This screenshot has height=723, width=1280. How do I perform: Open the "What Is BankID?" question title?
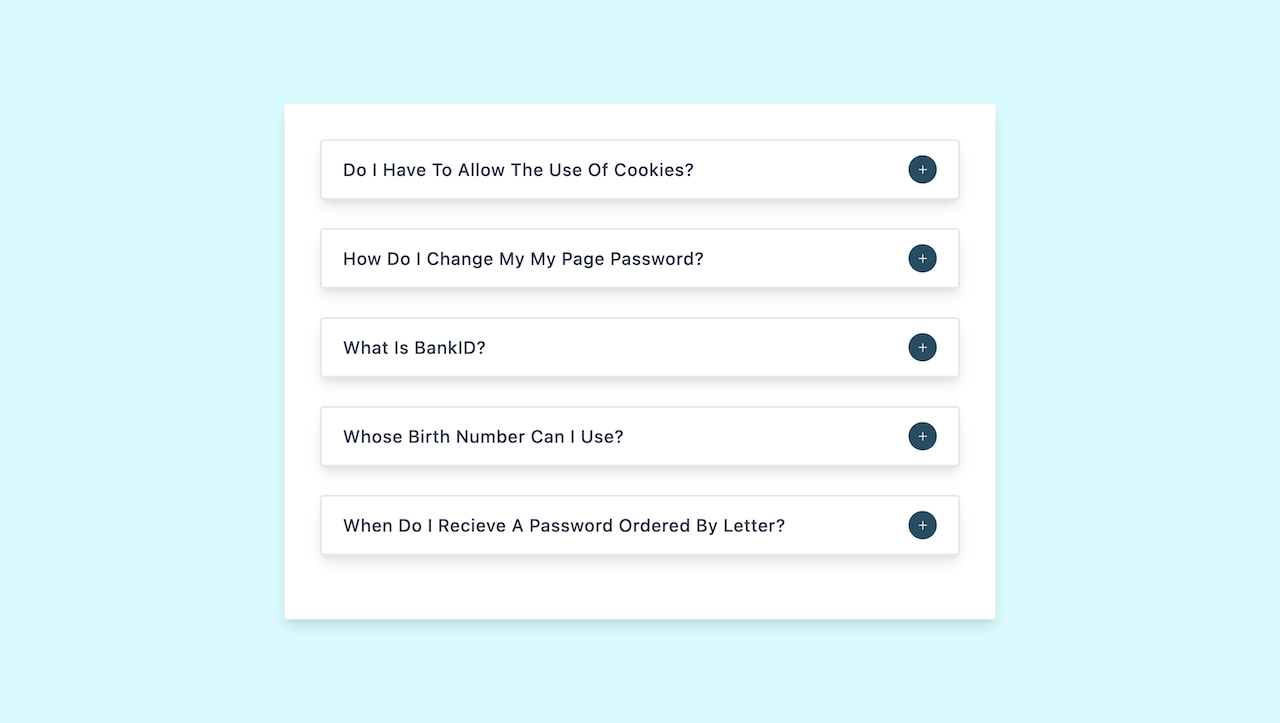[414, 348]
